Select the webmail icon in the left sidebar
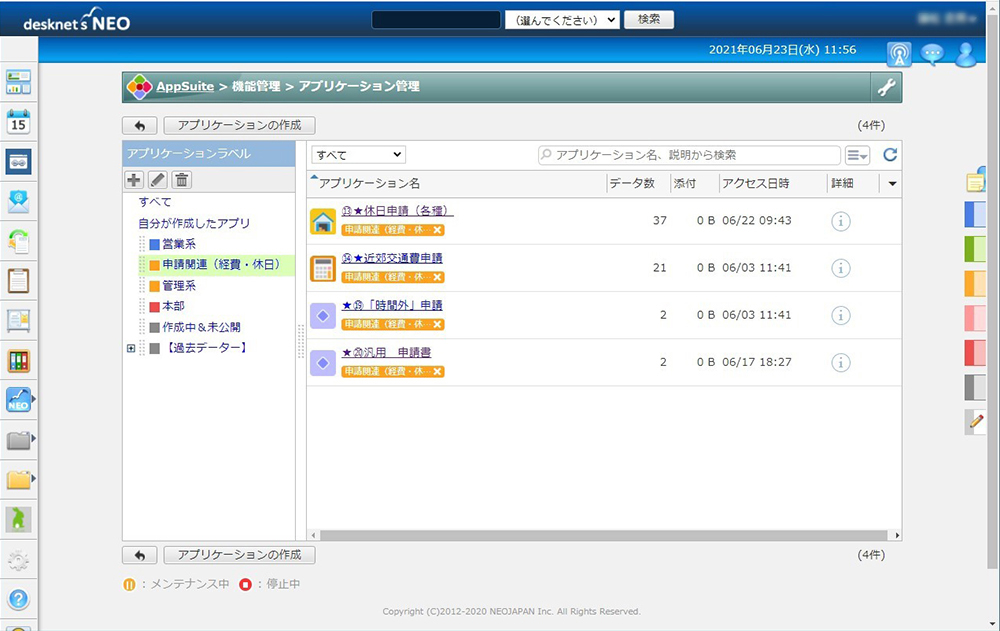1000x631 pixels. point(17,200)
